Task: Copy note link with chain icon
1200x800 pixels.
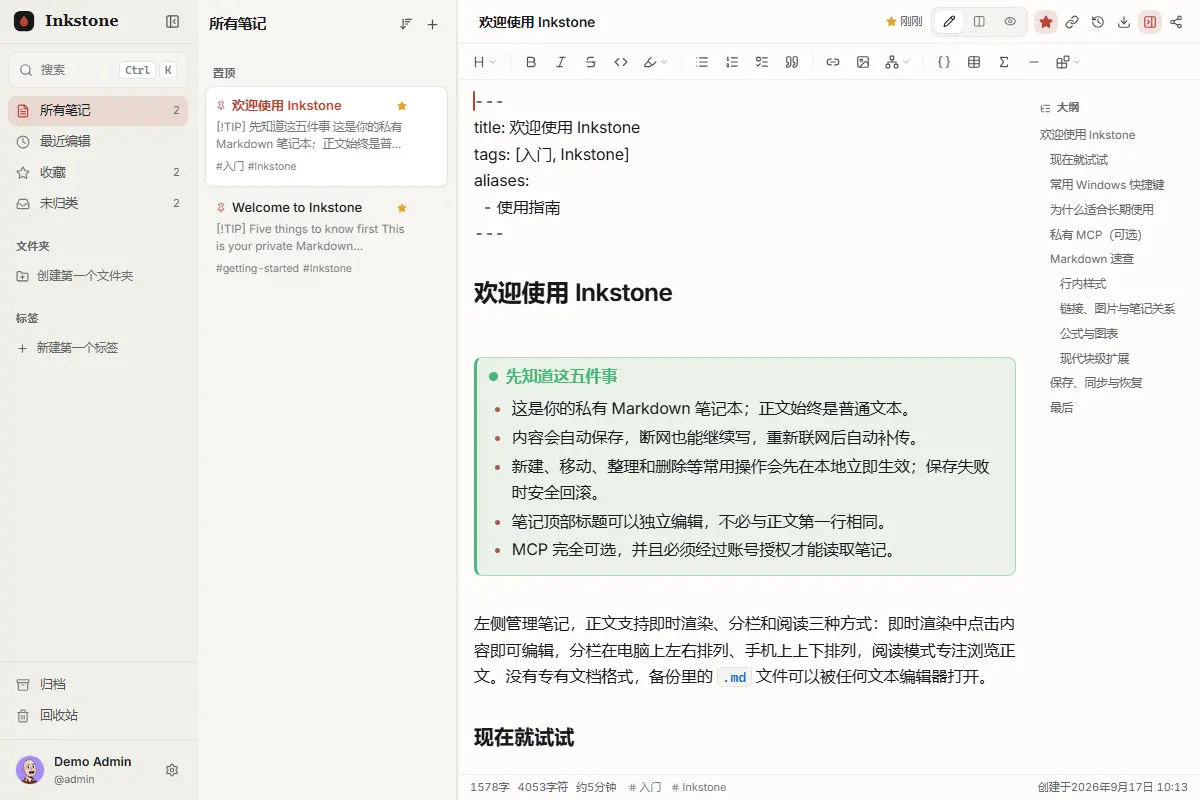Action: click(1072, 22)
